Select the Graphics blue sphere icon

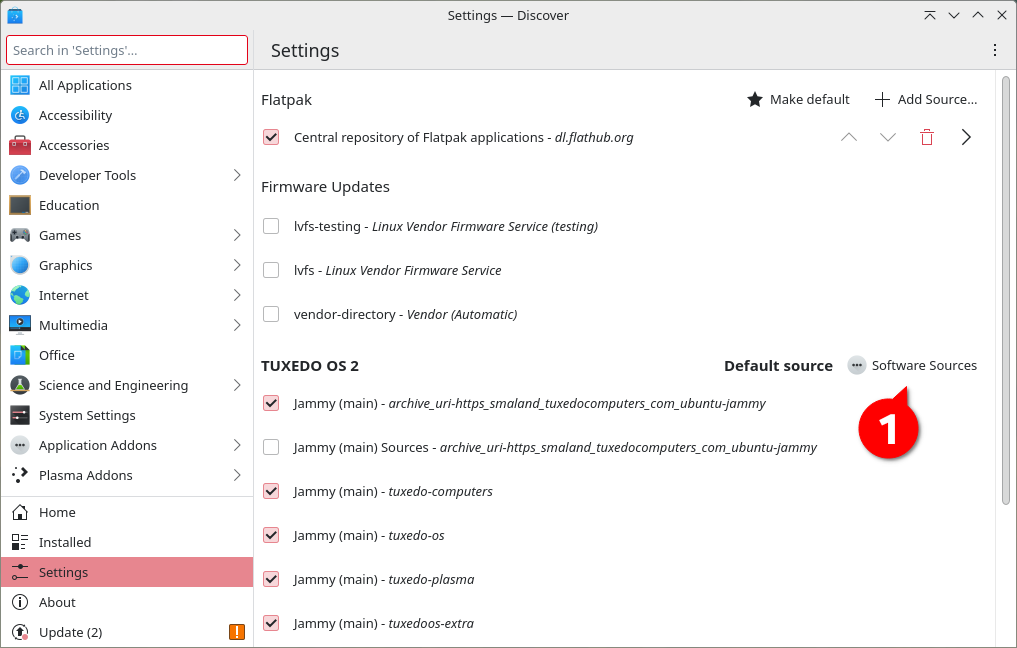(20, 265)
